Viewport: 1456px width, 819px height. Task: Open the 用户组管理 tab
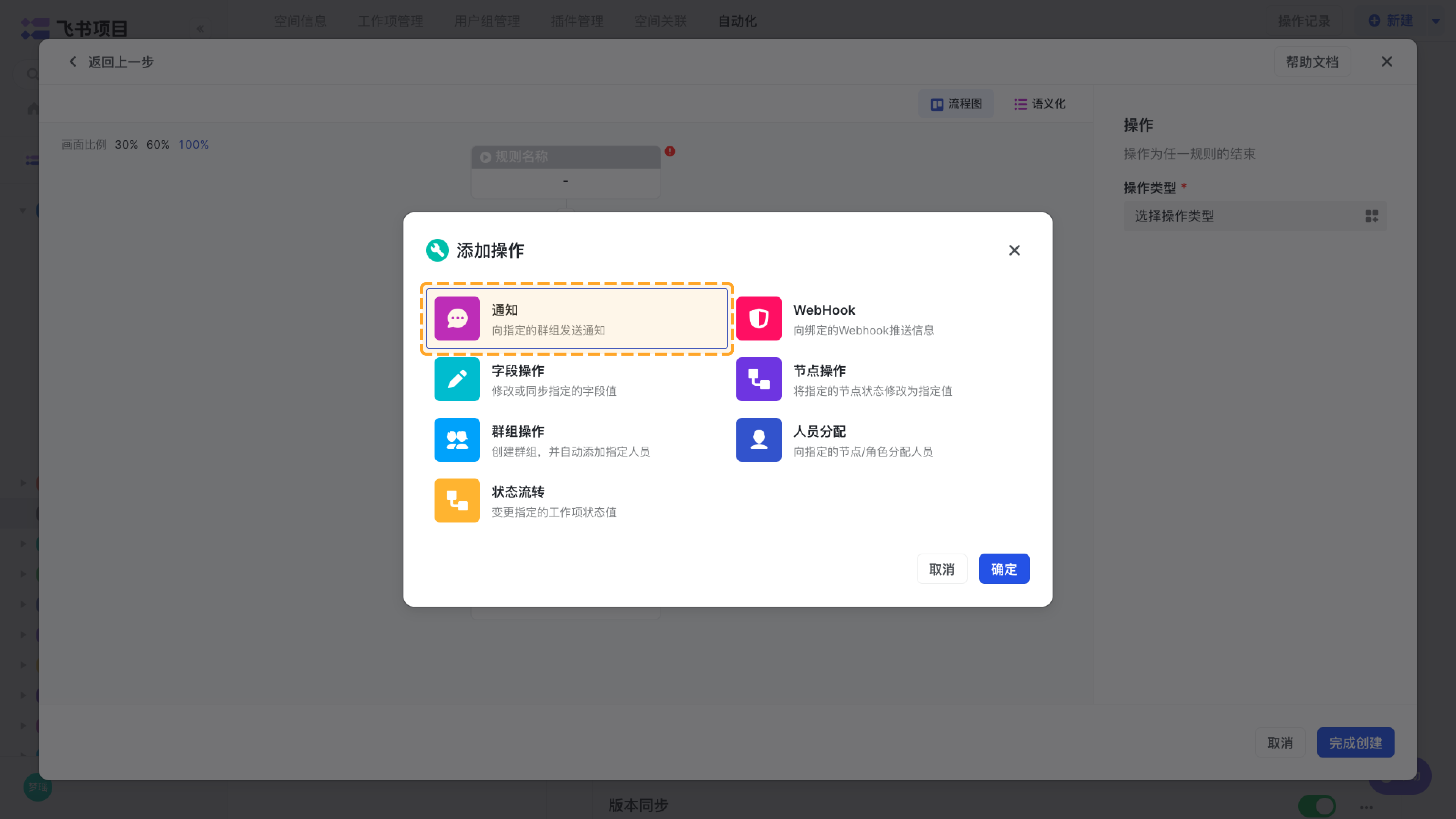[486, 21]
